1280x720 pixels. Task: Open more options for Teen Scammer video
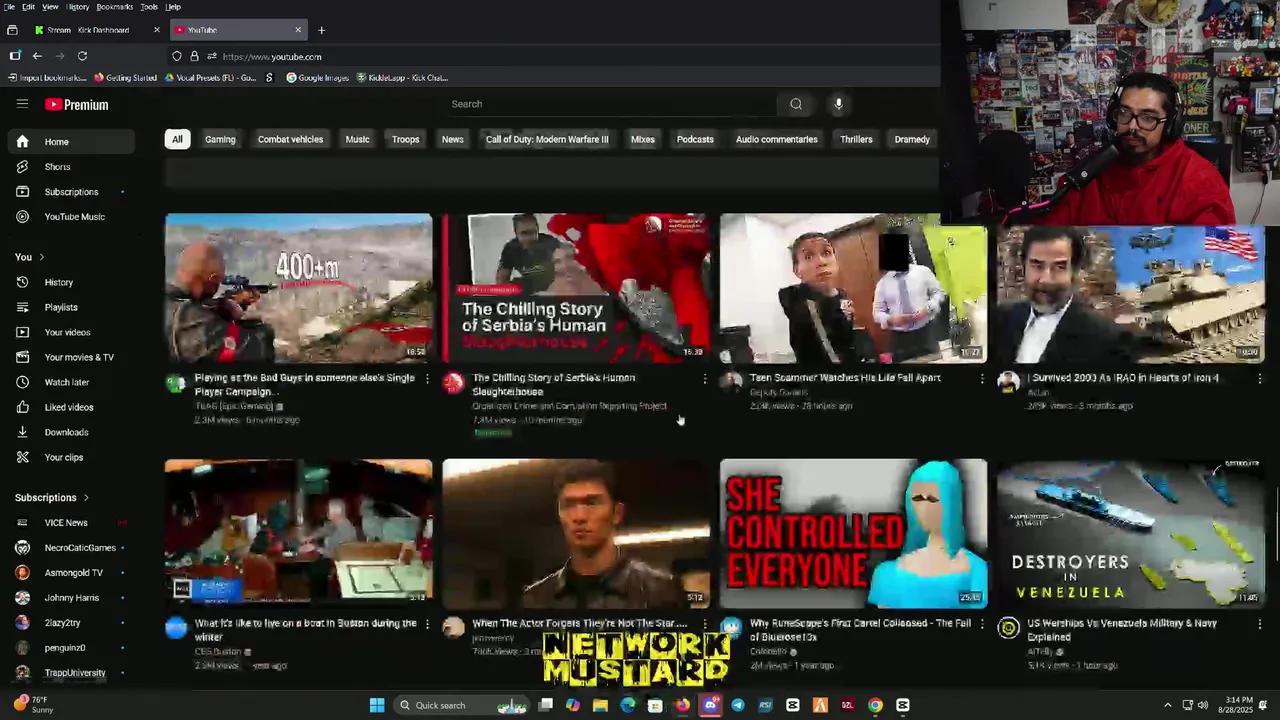[x=982, y=378]
